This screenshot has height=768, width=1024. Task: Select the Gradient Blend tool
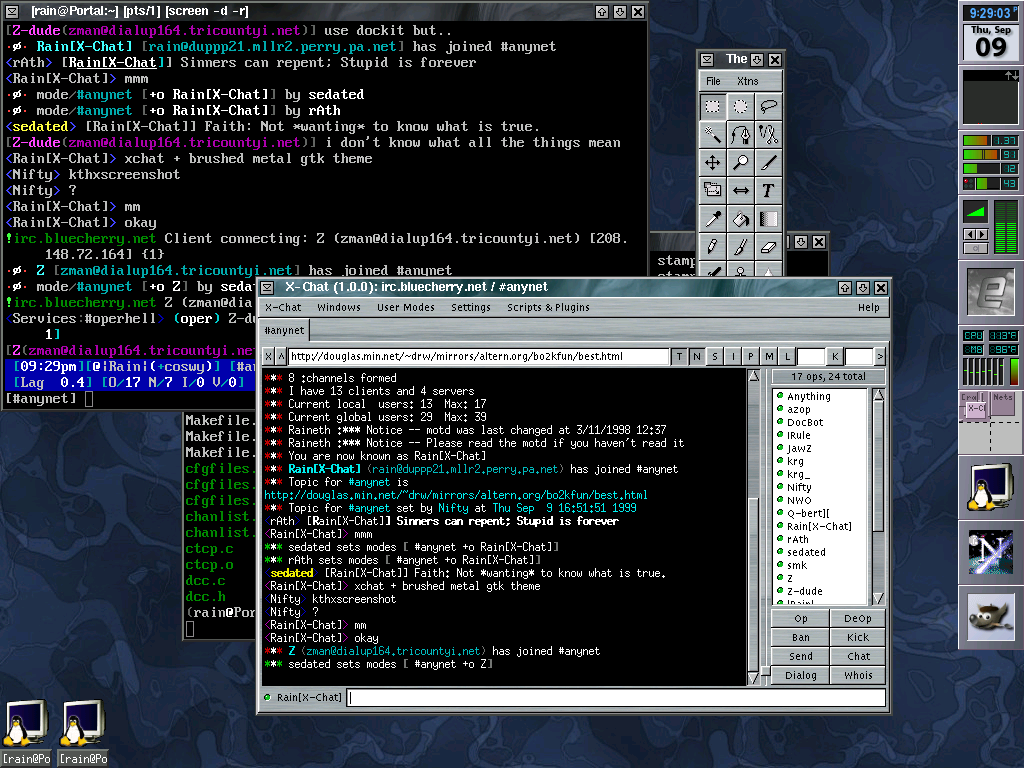click(769, 219)
